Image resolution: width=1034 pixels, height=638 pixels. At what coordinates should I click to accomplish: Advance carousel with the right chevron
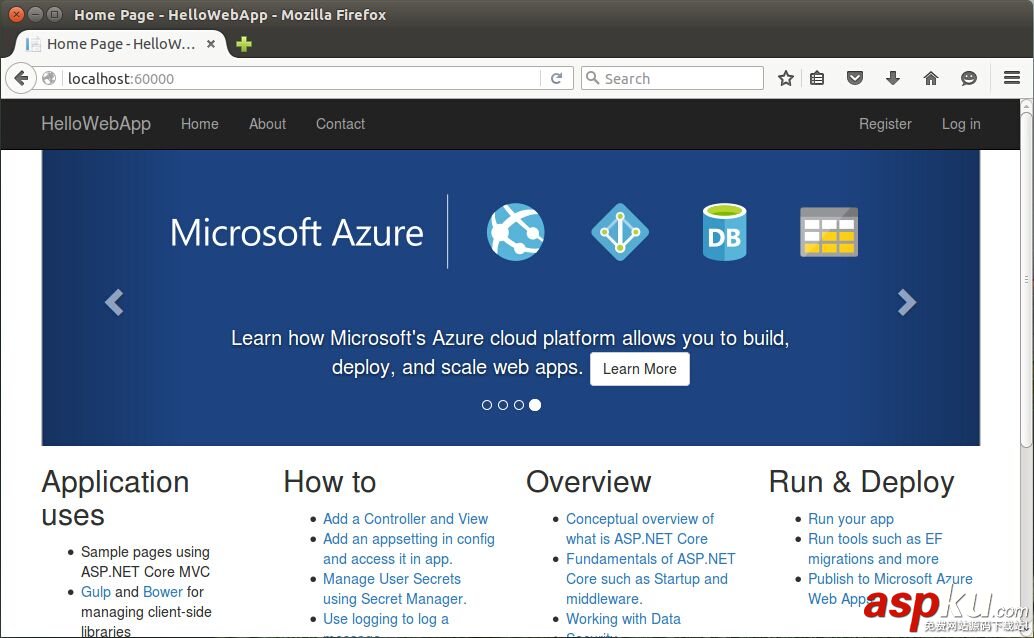point(906,302)
